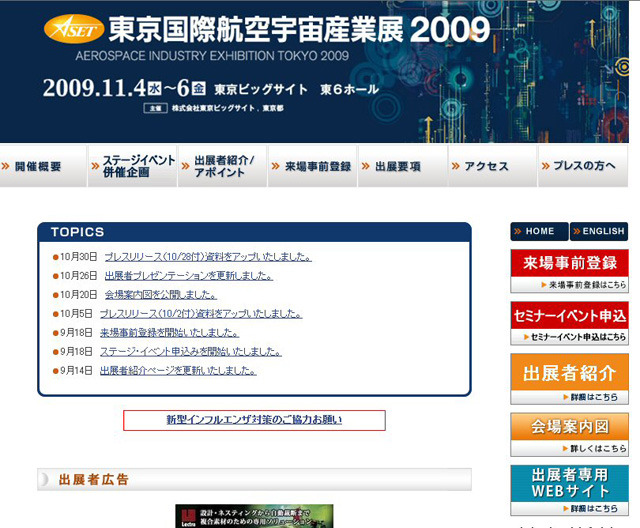The width and height of the screenshot is (640, 528).
Task: Open 新型インフルエンザ対策のご協力お願い link
Action: (x=254, y=420)
